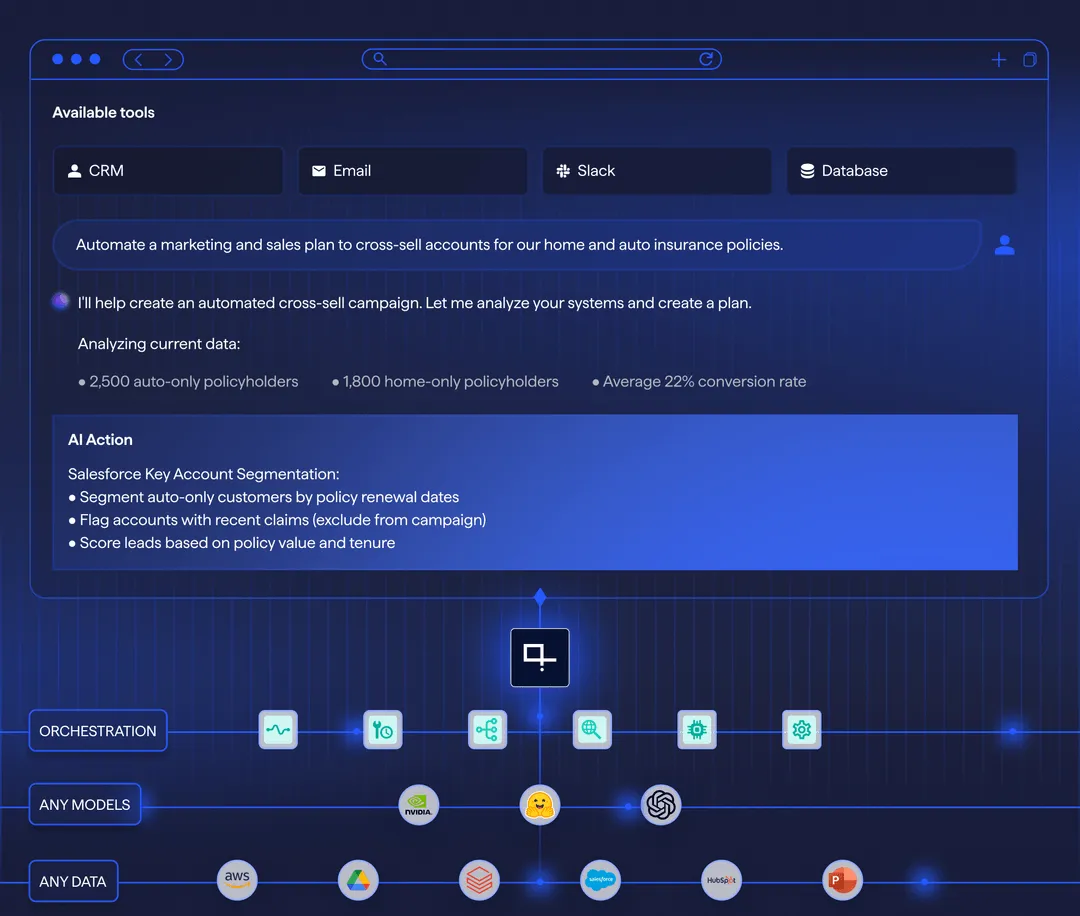The width and height of the screenshot is (1080, 916).
Task: Open the Slack tool button
Action: pos(657,171)
